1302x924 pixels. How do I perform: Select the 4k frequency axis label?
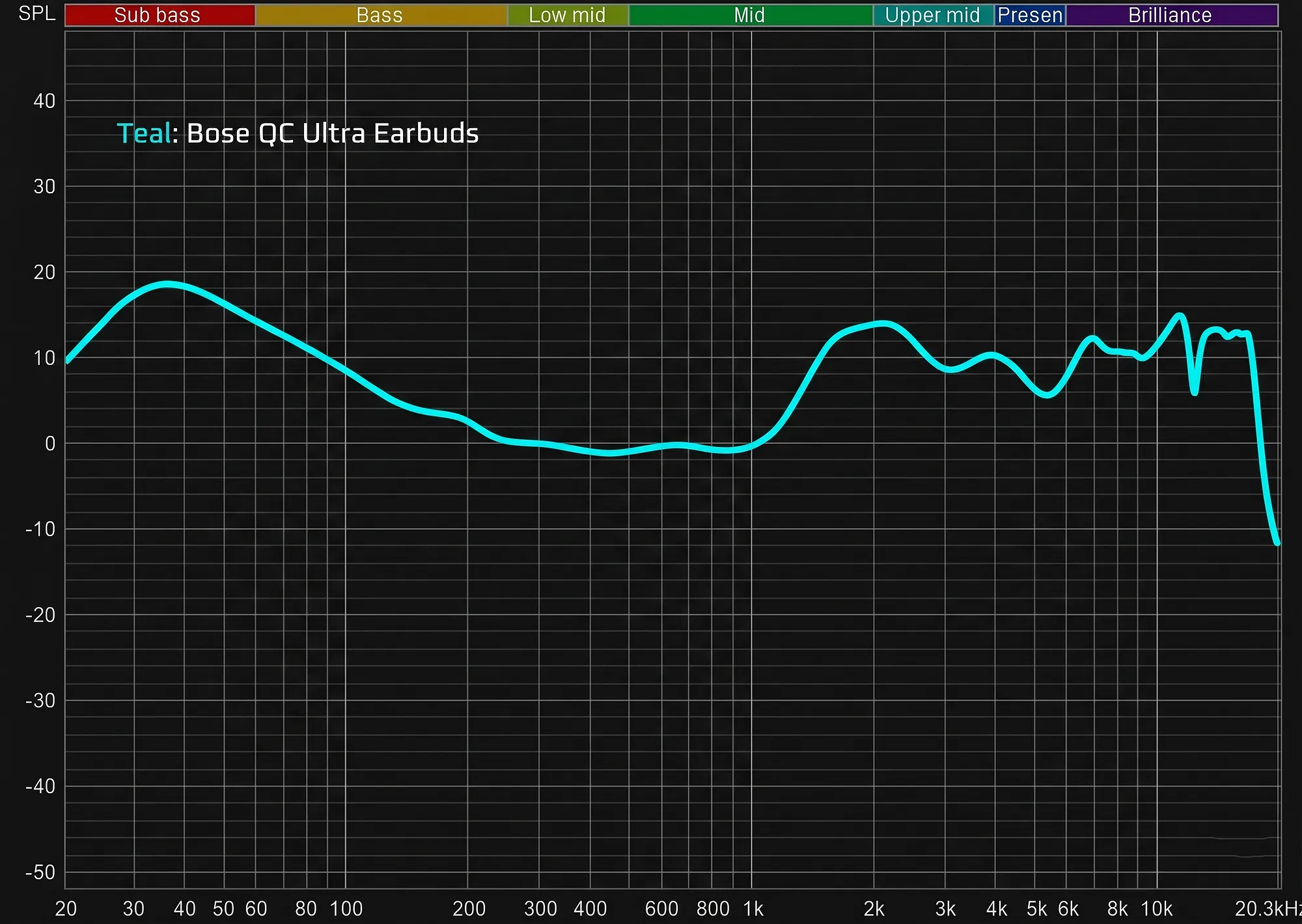[997, 908]
